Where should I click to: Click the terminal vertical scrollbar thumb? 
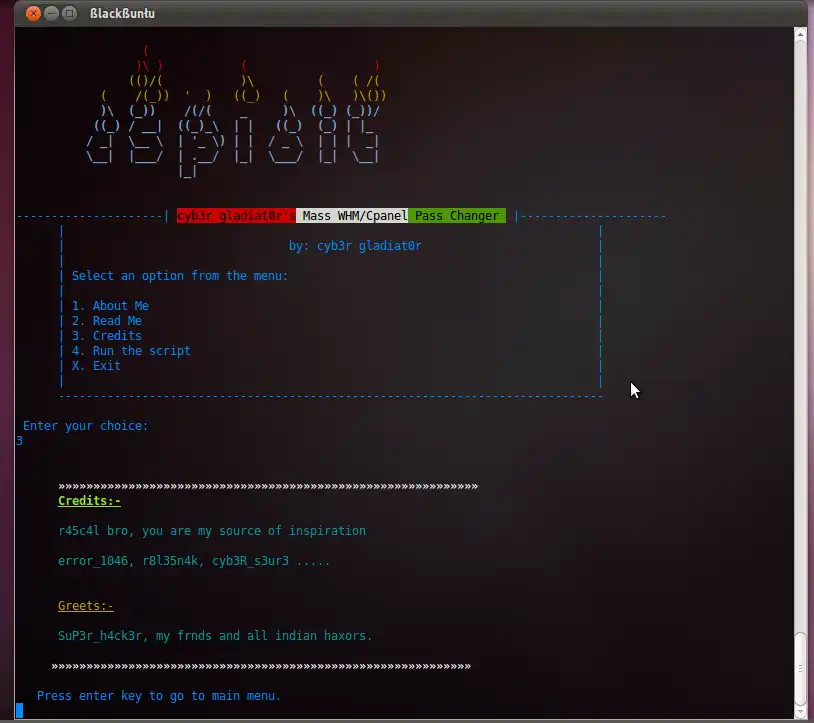[800, 669]
